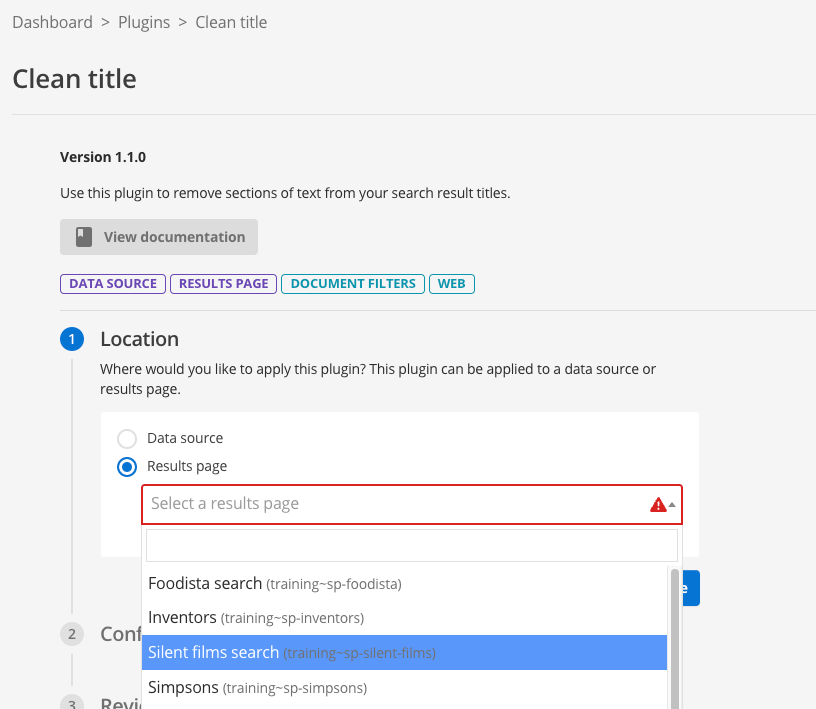Click the dropdown search input box
Screen dimensions: 816x709
tap(410, 543)
